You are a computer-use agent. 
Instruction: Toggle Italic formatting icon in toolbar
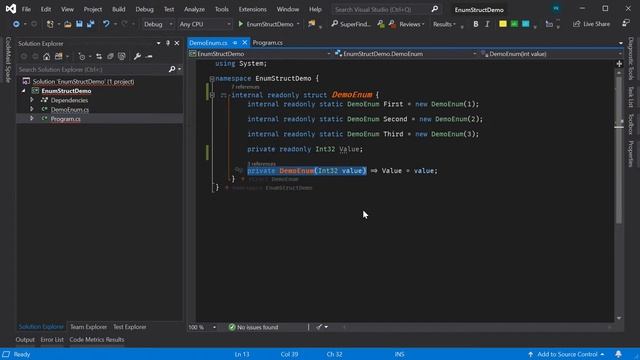(x=487, y=24)
